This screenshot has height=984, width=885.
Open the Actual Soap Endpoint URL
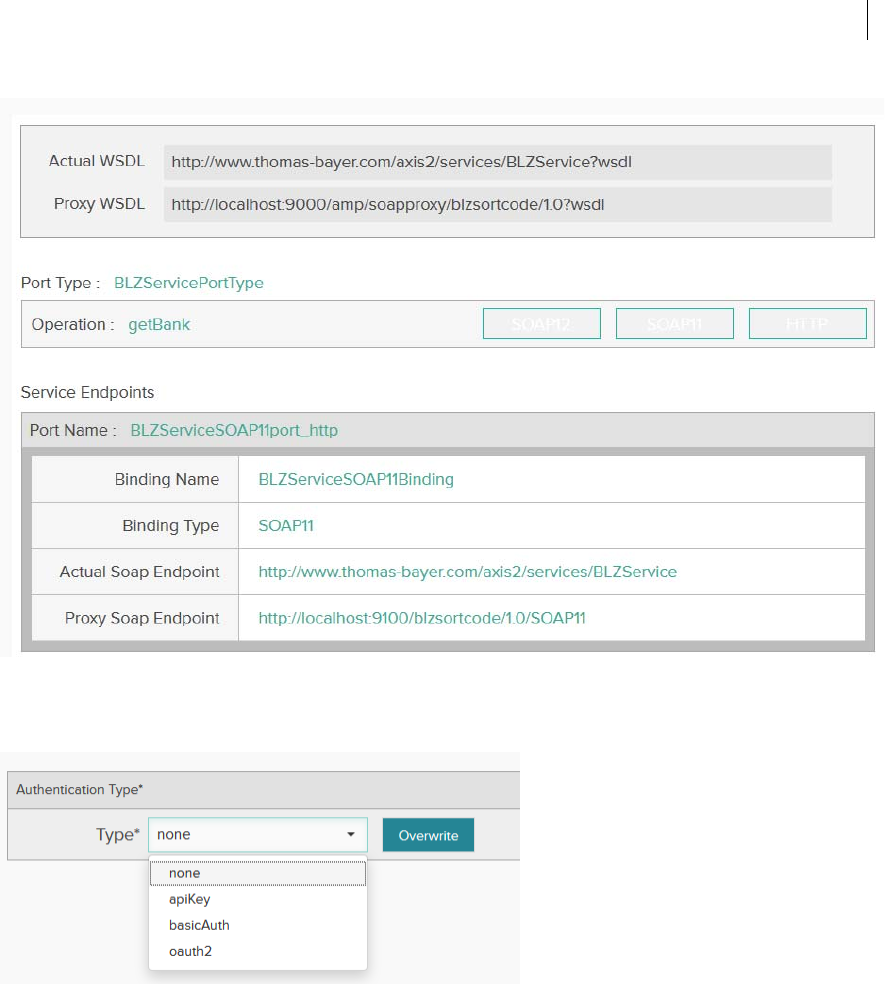coord(467,572)
